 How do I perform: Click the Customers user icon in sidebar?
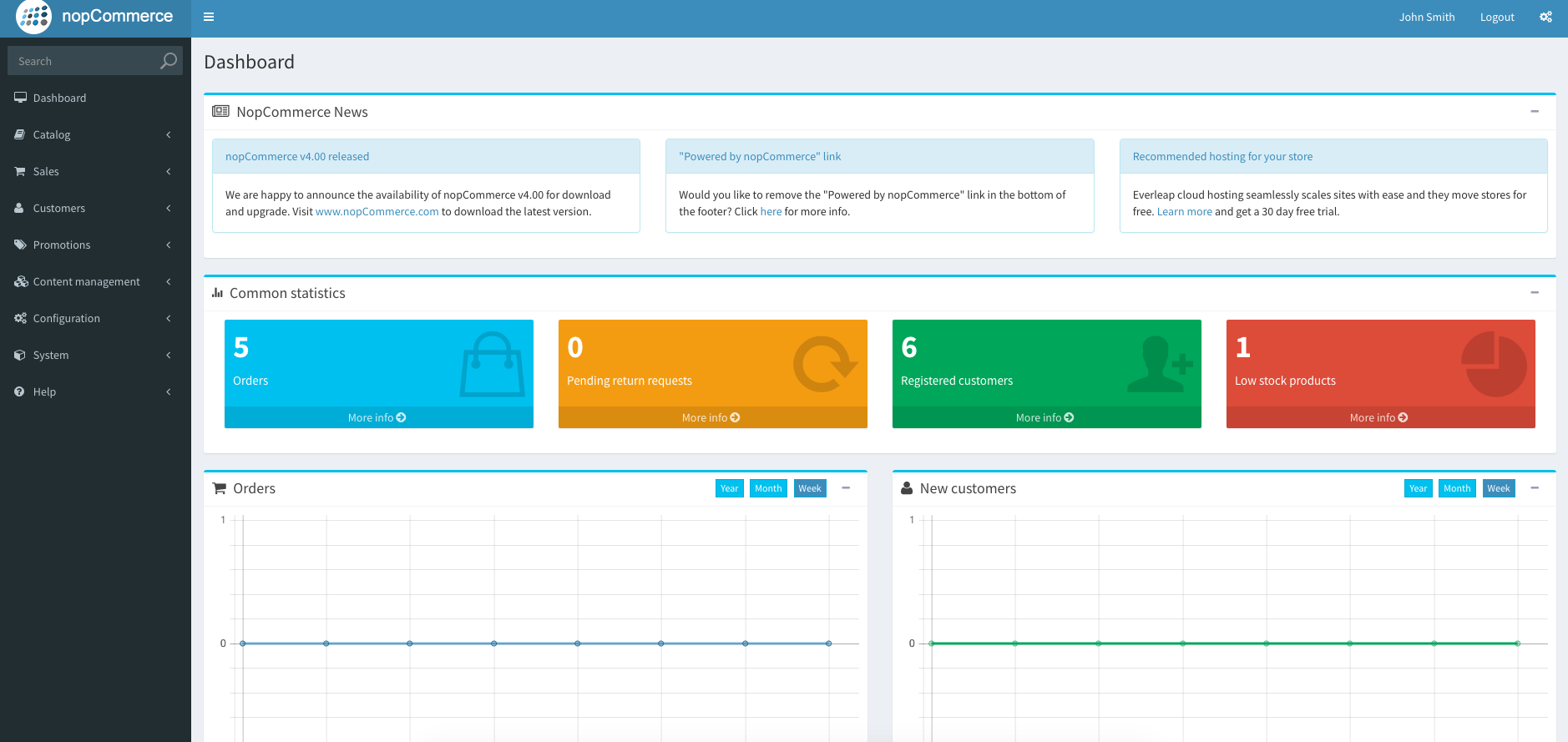(19, 208)
